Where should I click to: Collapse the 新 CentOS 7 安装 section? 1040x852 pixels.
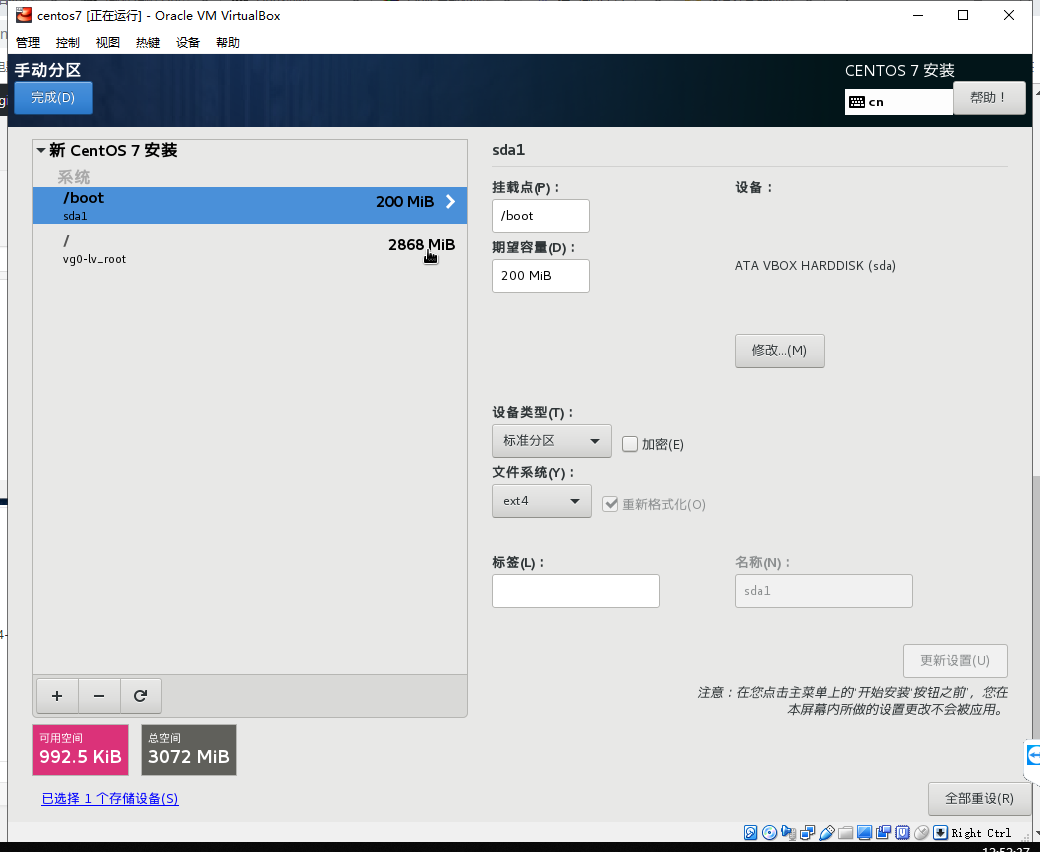[41, 151]
